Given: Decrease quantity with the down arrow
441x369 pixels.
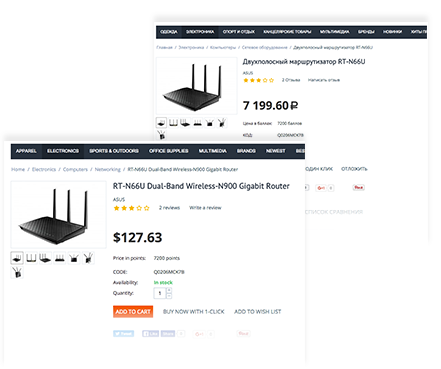Looking at the screenshot, I should (x=169, y=296).
